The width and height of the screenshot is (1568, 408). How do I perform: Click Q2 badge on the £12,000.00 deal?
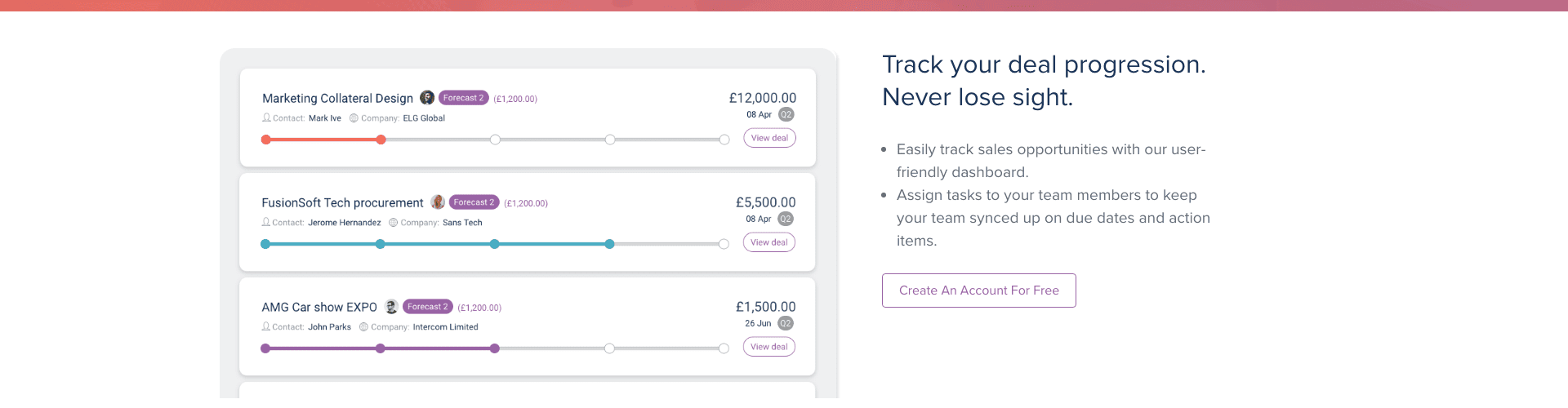pos(786,114)
